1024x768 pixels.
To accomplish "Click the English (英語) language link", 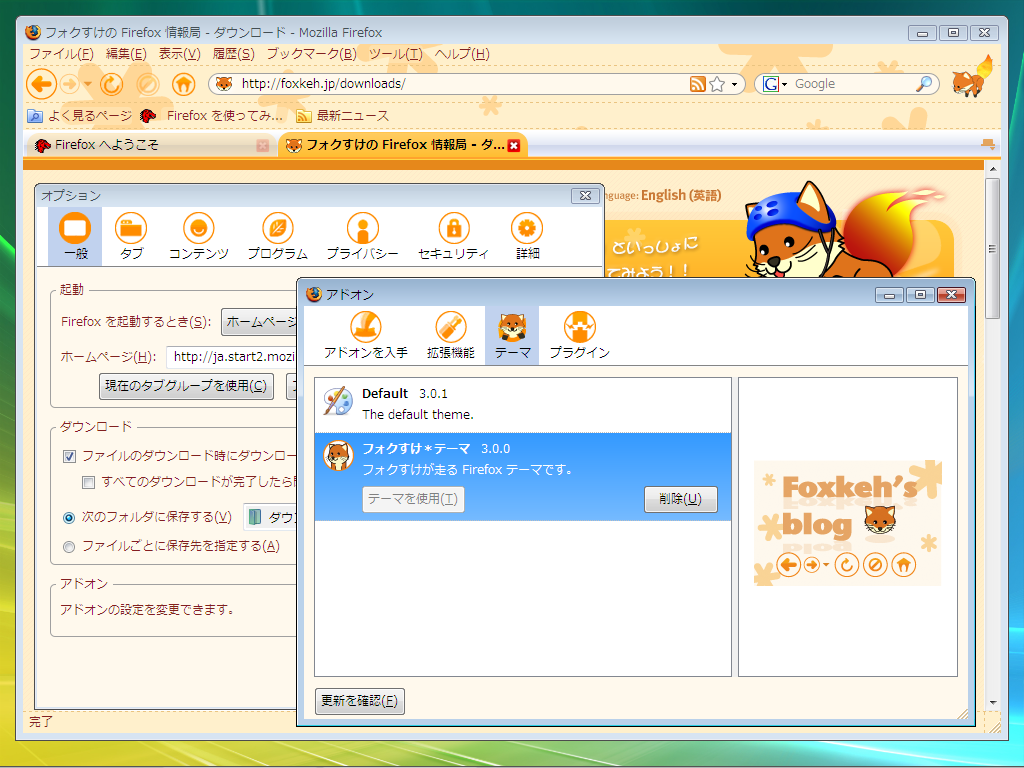I will (681, 195).
